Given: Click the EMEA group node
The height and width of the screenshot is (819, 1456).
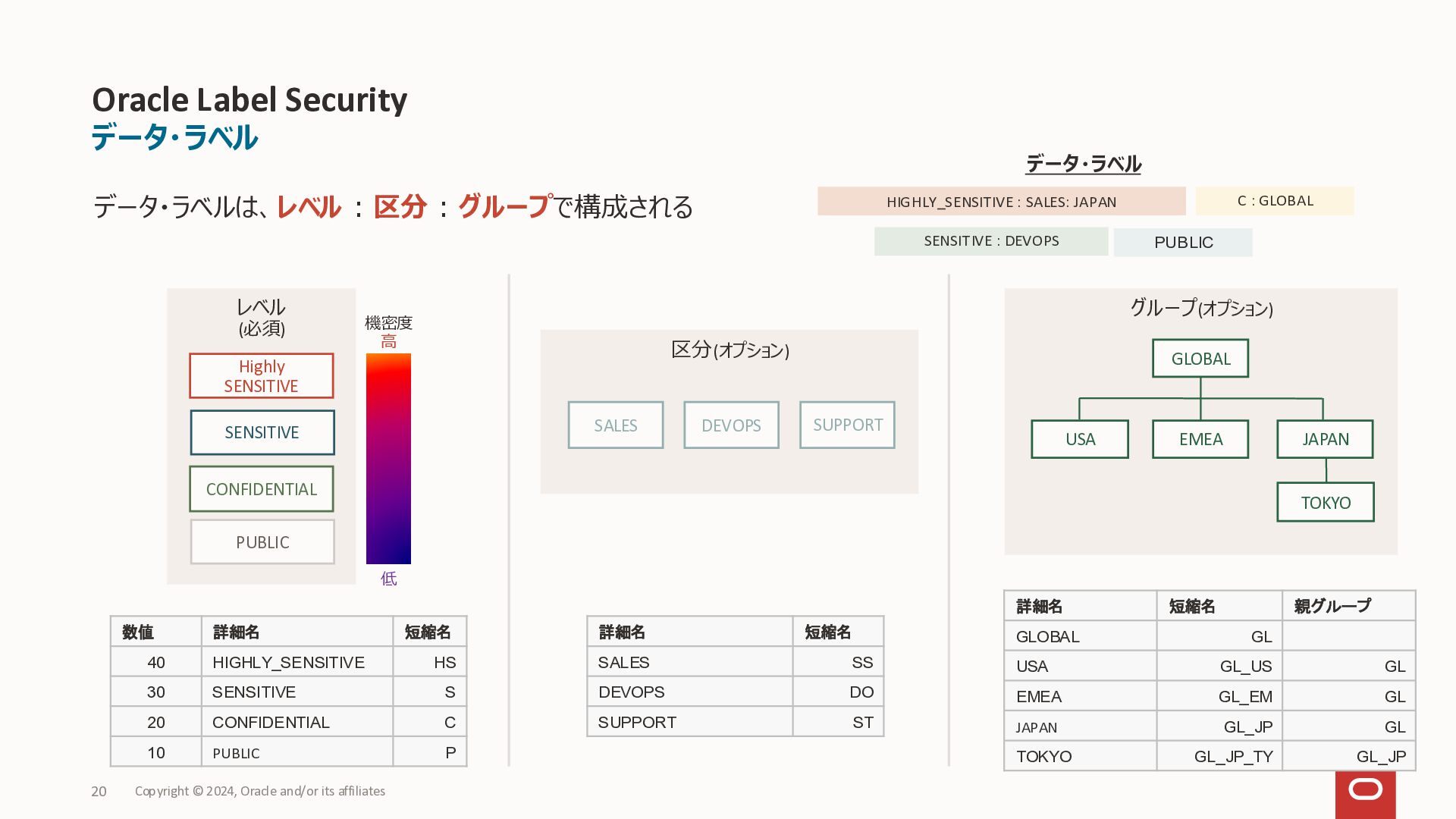Looking at the screenshot, I should tap(1200, 439).
